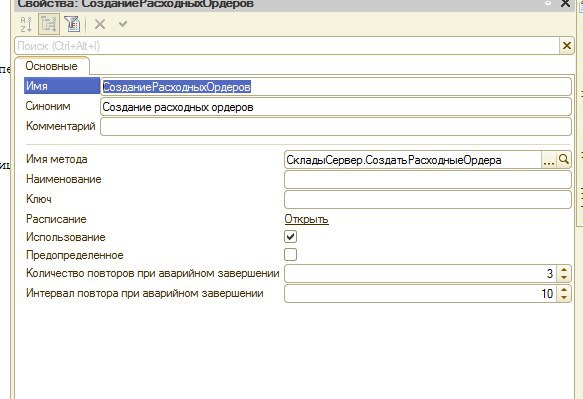
Task: Open method selection with the ellipsis button
Action: point(549,160)
